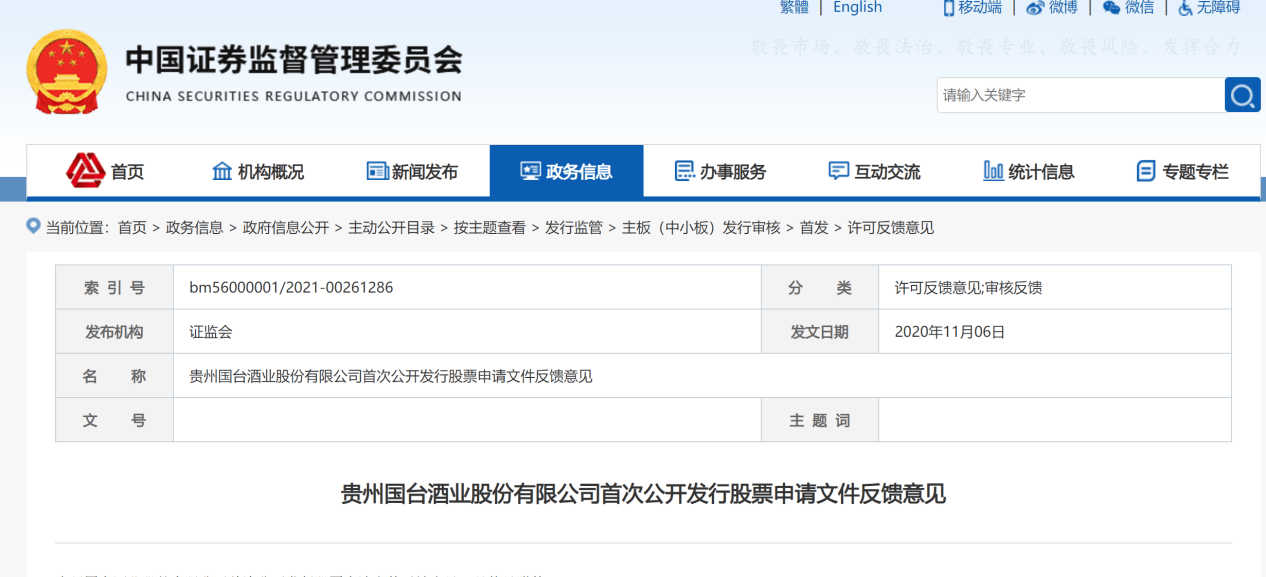Go to 政府信息公开 in breadcrumb

pos(286,228)
